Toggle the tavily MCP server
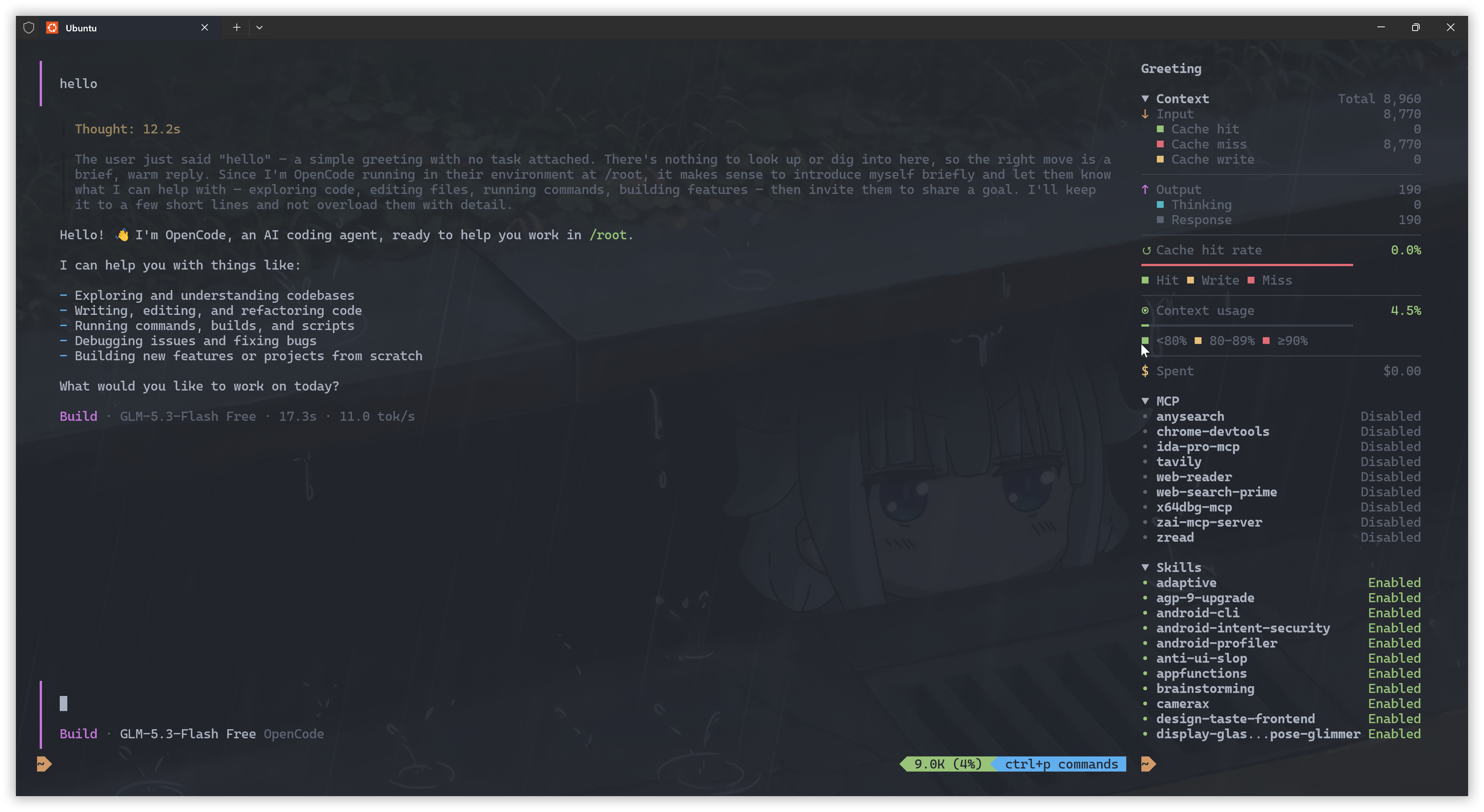This screenshot has height=812, width=1484. pyautogui.click(x=1281, y=462)
